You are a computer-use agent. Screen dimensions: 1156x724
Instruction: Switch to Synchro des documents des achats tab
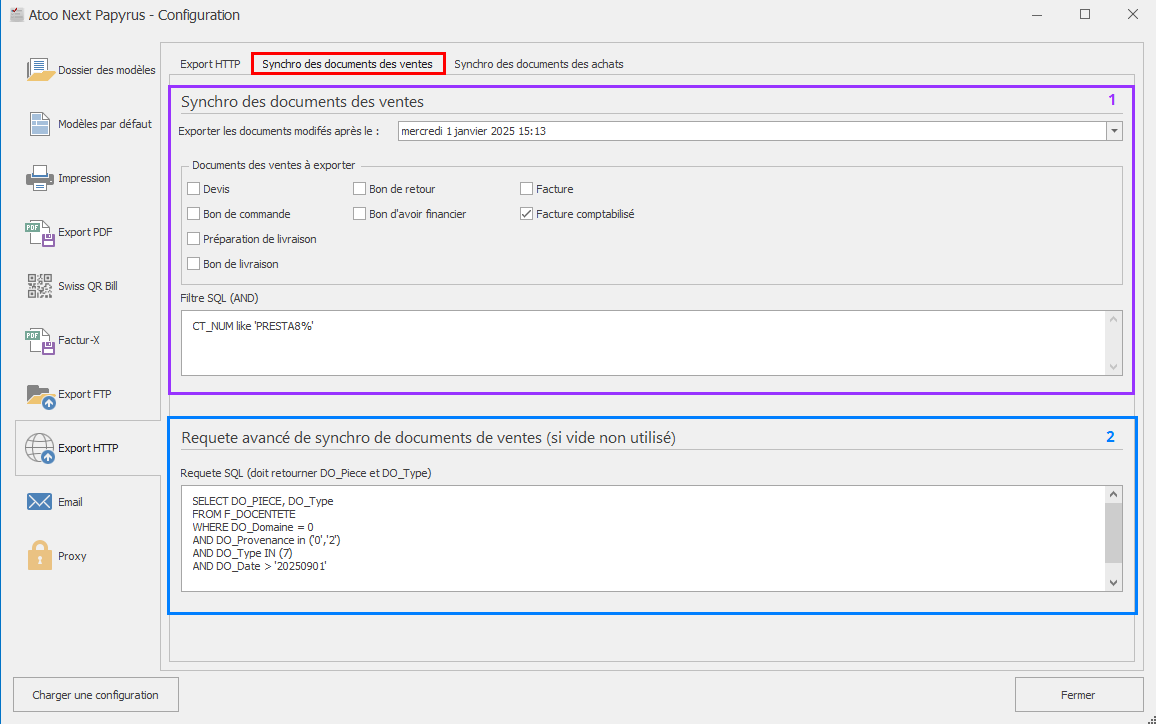538,64
